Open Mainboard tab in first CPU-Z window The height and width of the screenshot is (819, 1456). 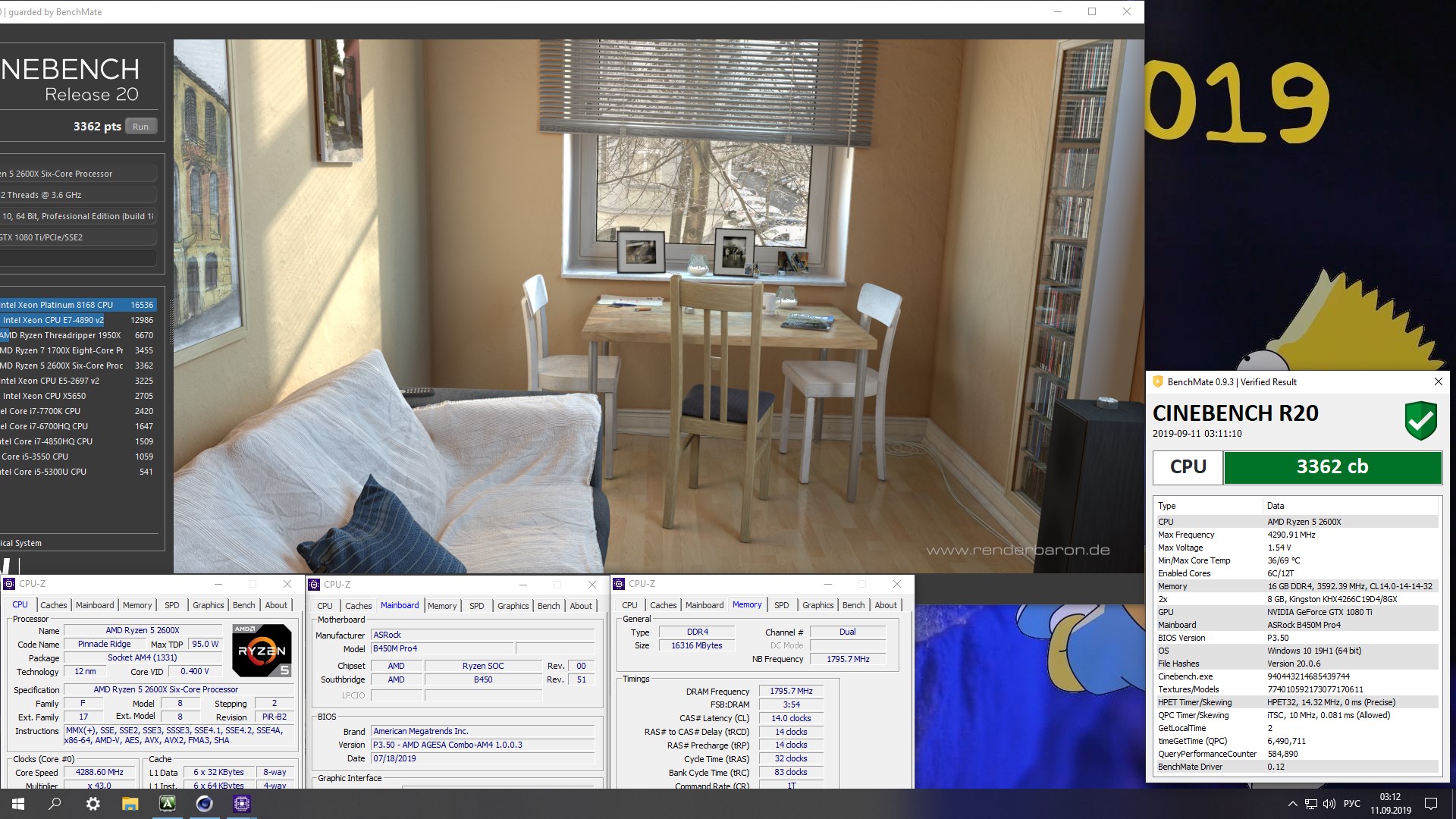point(95,605)
